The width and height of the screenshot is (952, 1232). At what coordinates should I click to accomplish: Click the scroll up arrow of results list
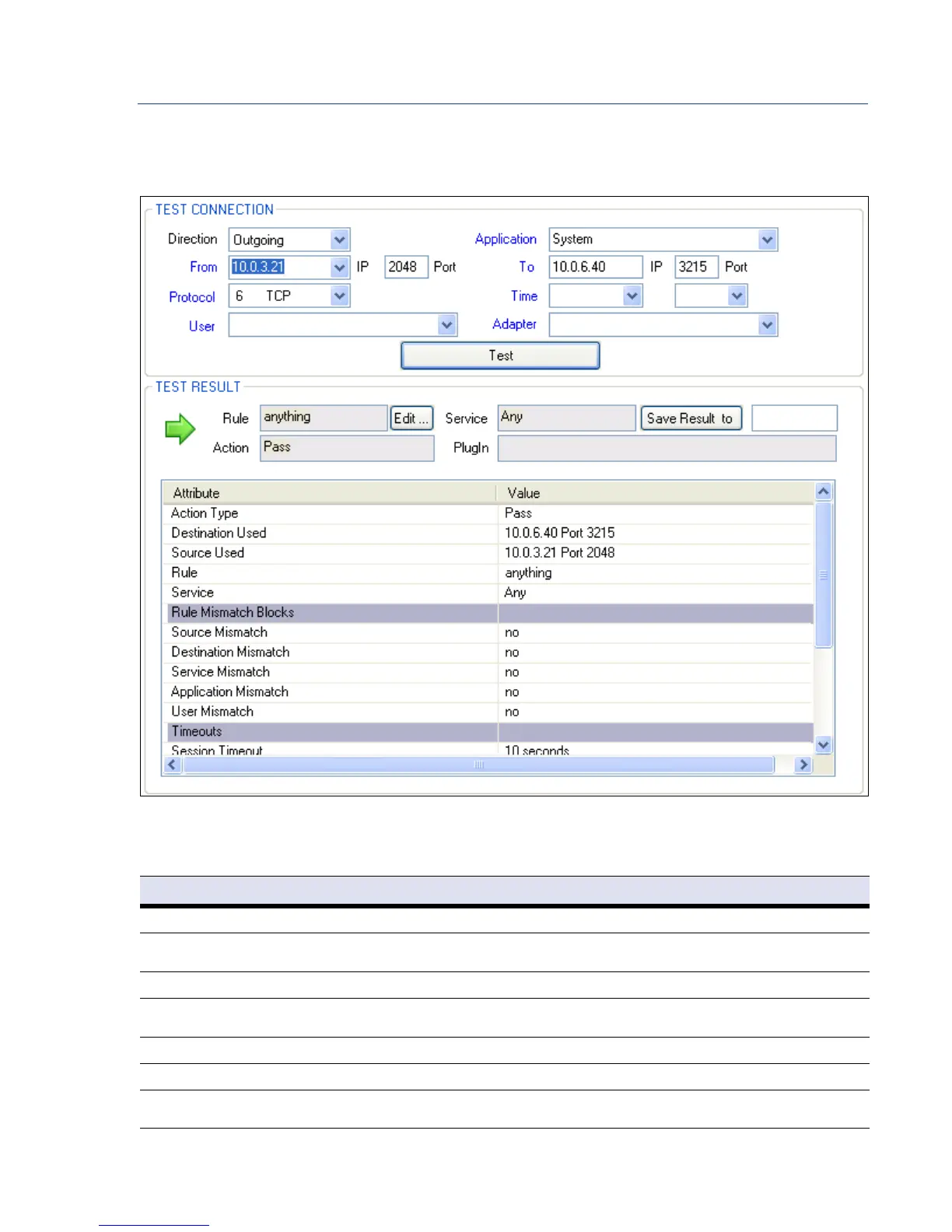[824, 492]
